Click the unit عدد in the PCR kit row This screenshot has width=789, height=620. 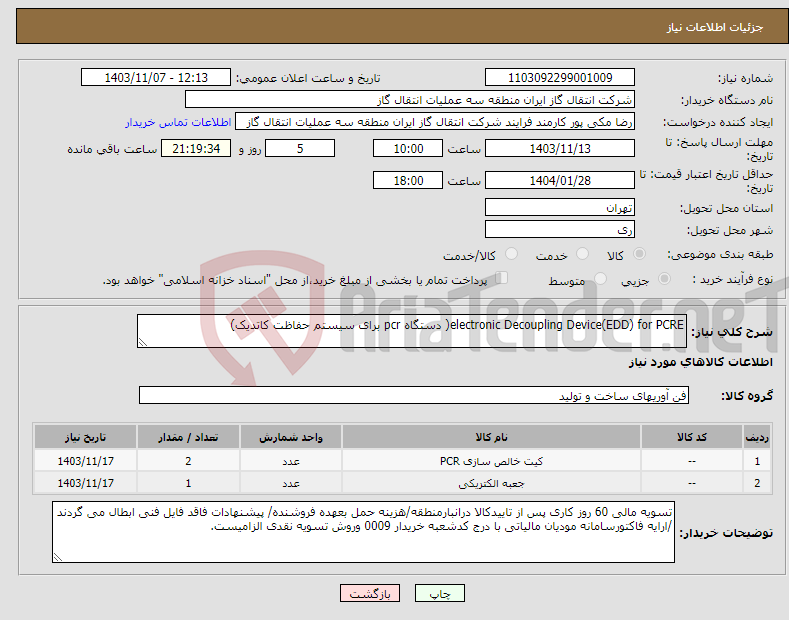pyautogui.click(x=291, y=461)
